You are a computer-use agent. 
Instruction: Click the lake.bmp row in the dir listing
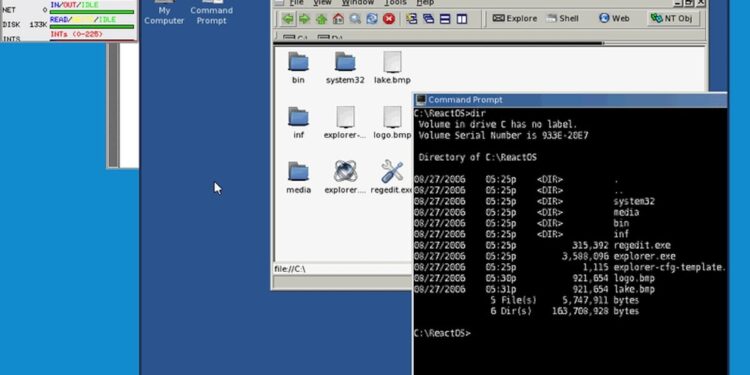coord(534,289)
